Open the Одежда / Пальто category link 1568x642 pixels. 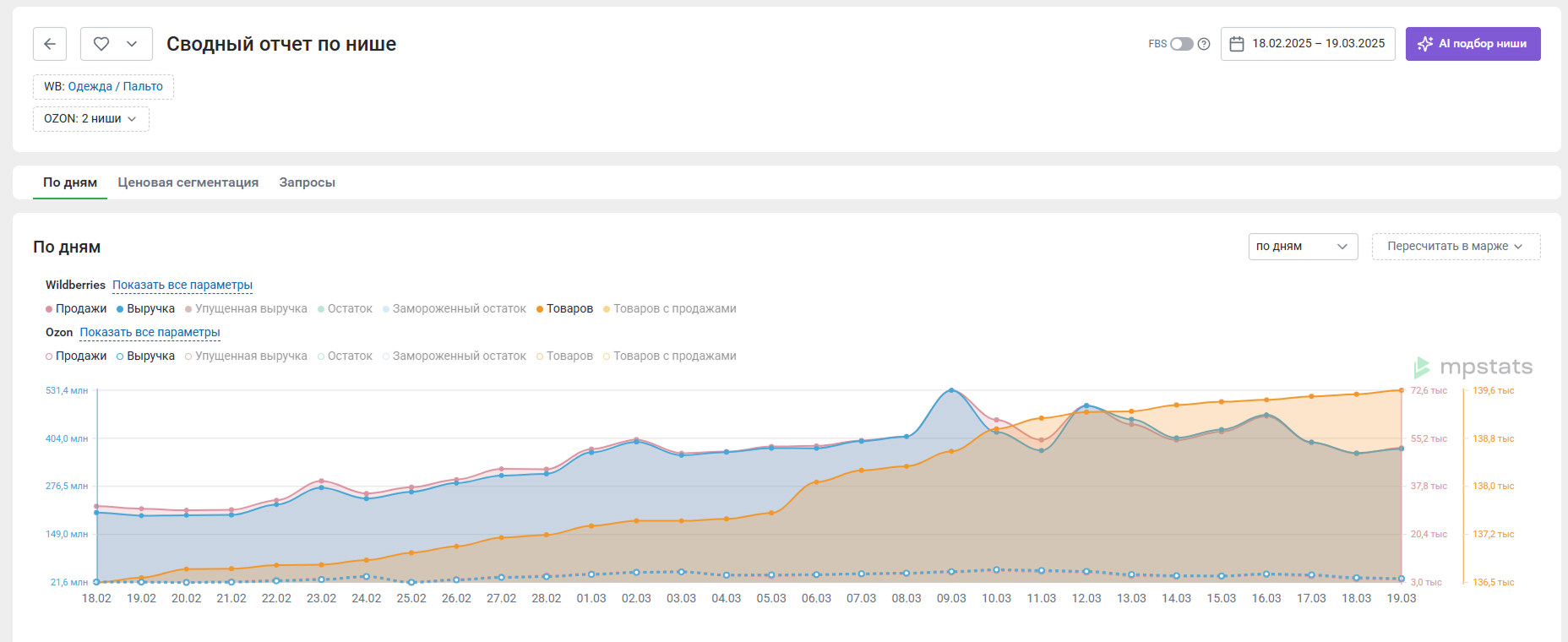pos(115,87)
